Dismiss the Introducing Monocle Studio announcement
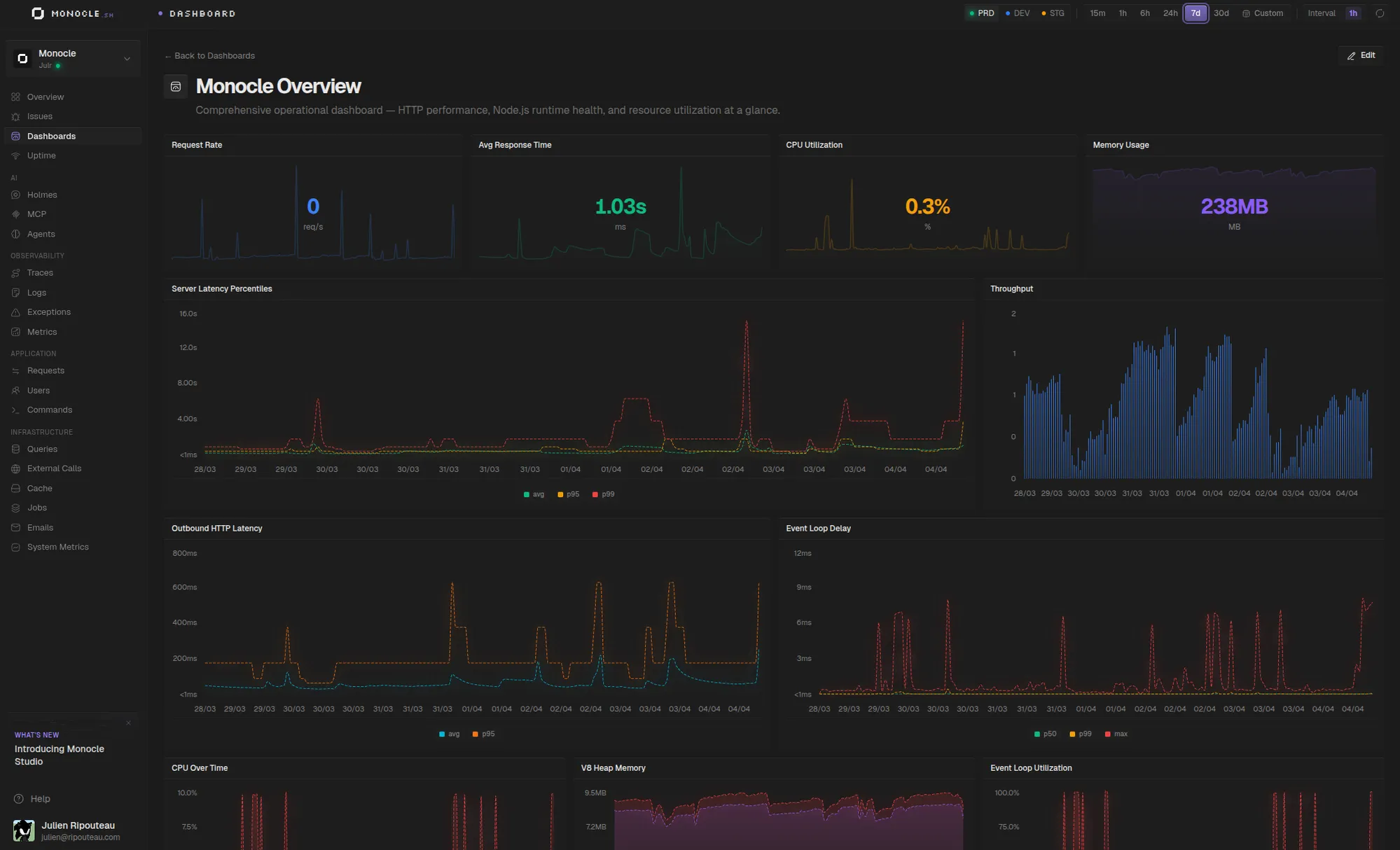This screenshot has height=850, width=1400. point(128,723)
